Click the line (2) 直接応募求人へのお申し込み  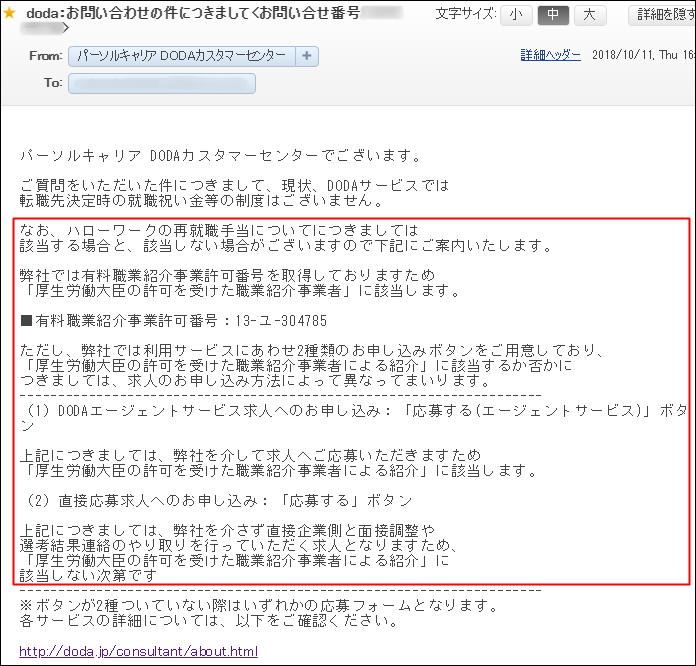coord(219,501)
